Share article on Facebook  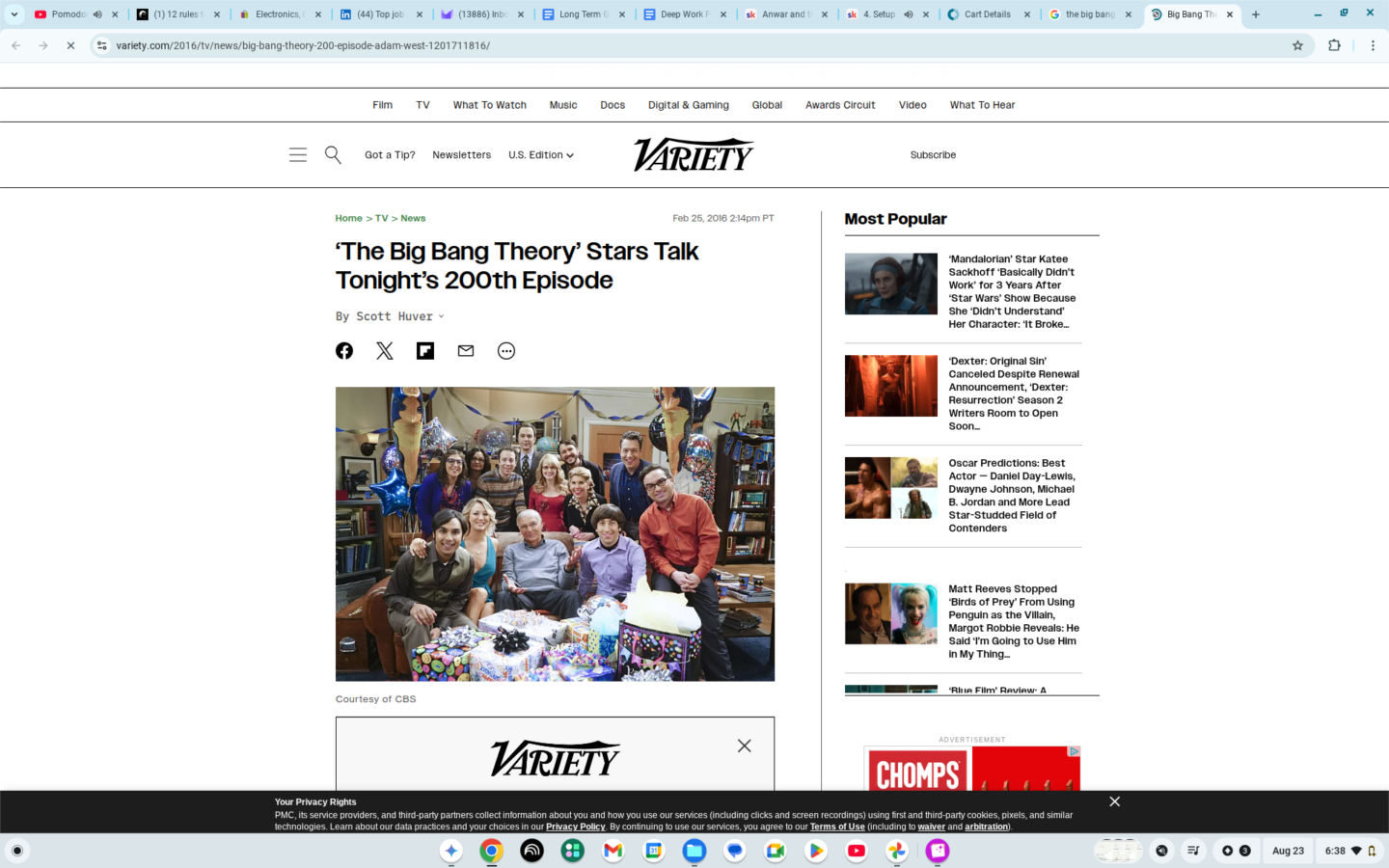click(x=344, y=351)
